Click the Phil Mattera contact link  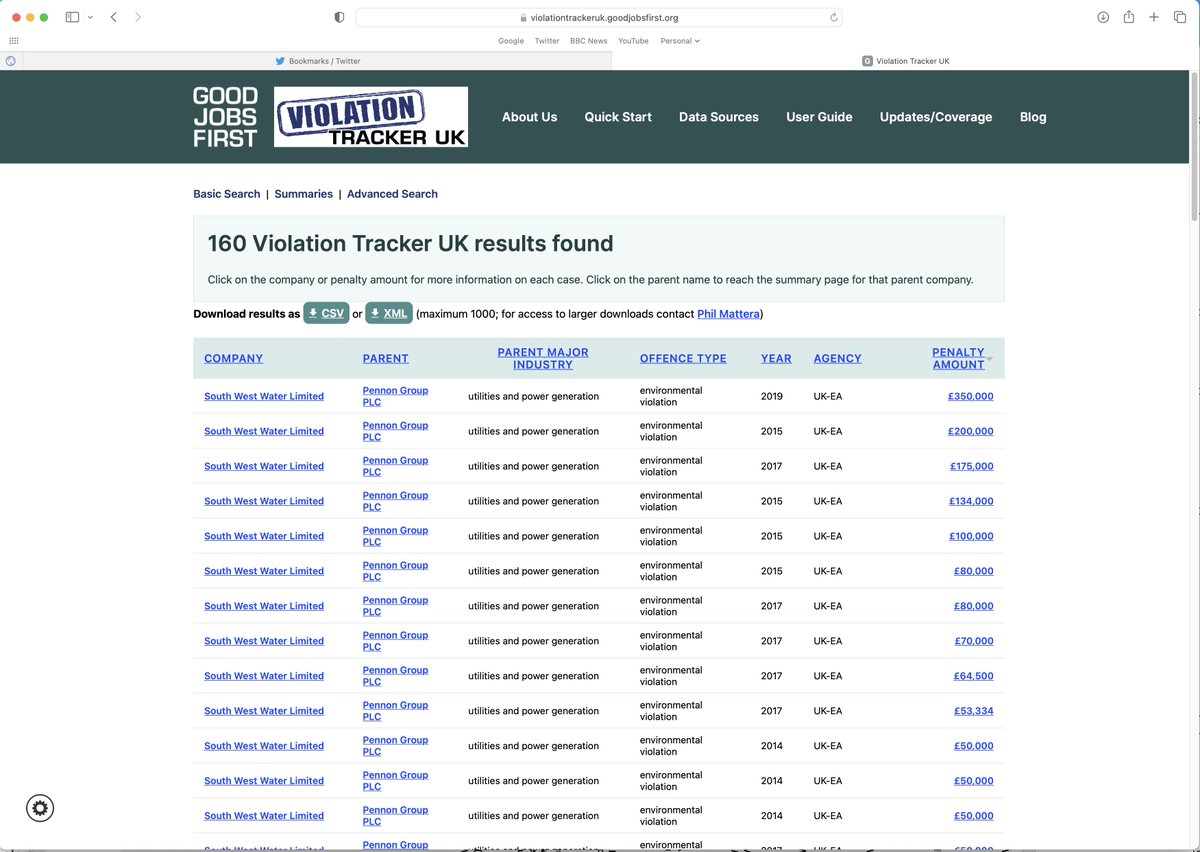coord(728,314)
